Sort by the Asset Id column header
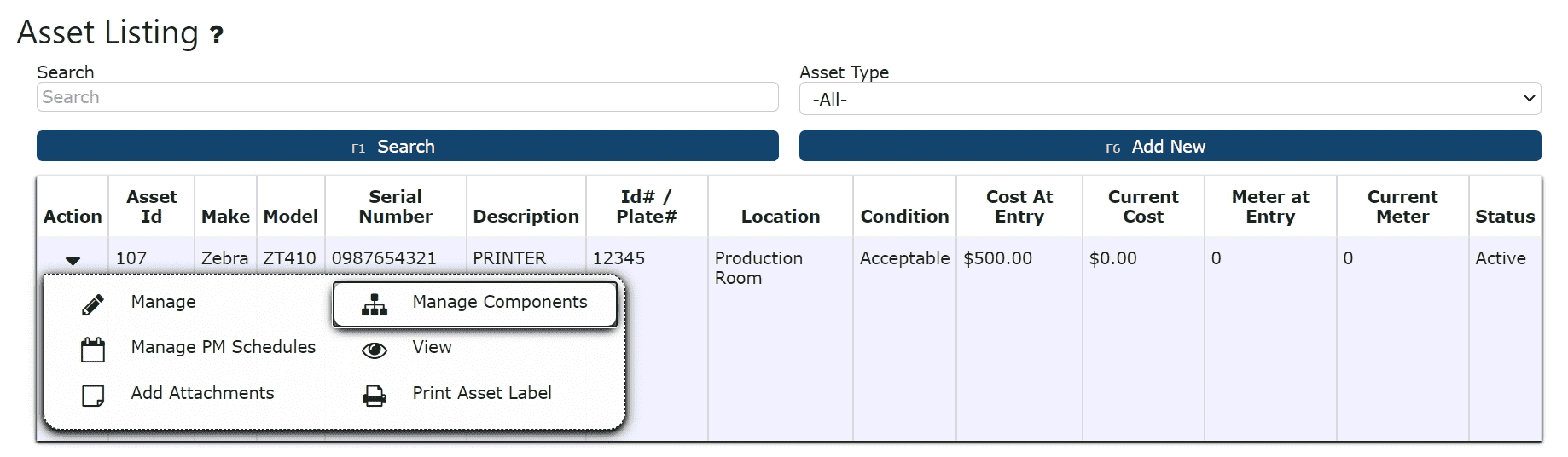The width and height of the screenshot is (1568, 457). coord(152,206)
